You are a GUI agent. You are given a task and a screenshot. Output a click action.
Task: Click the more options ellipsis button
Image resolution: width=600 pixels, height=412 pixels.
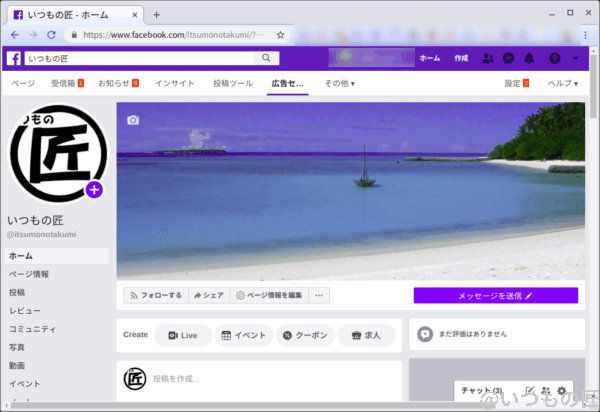click(x=319, y=295)
